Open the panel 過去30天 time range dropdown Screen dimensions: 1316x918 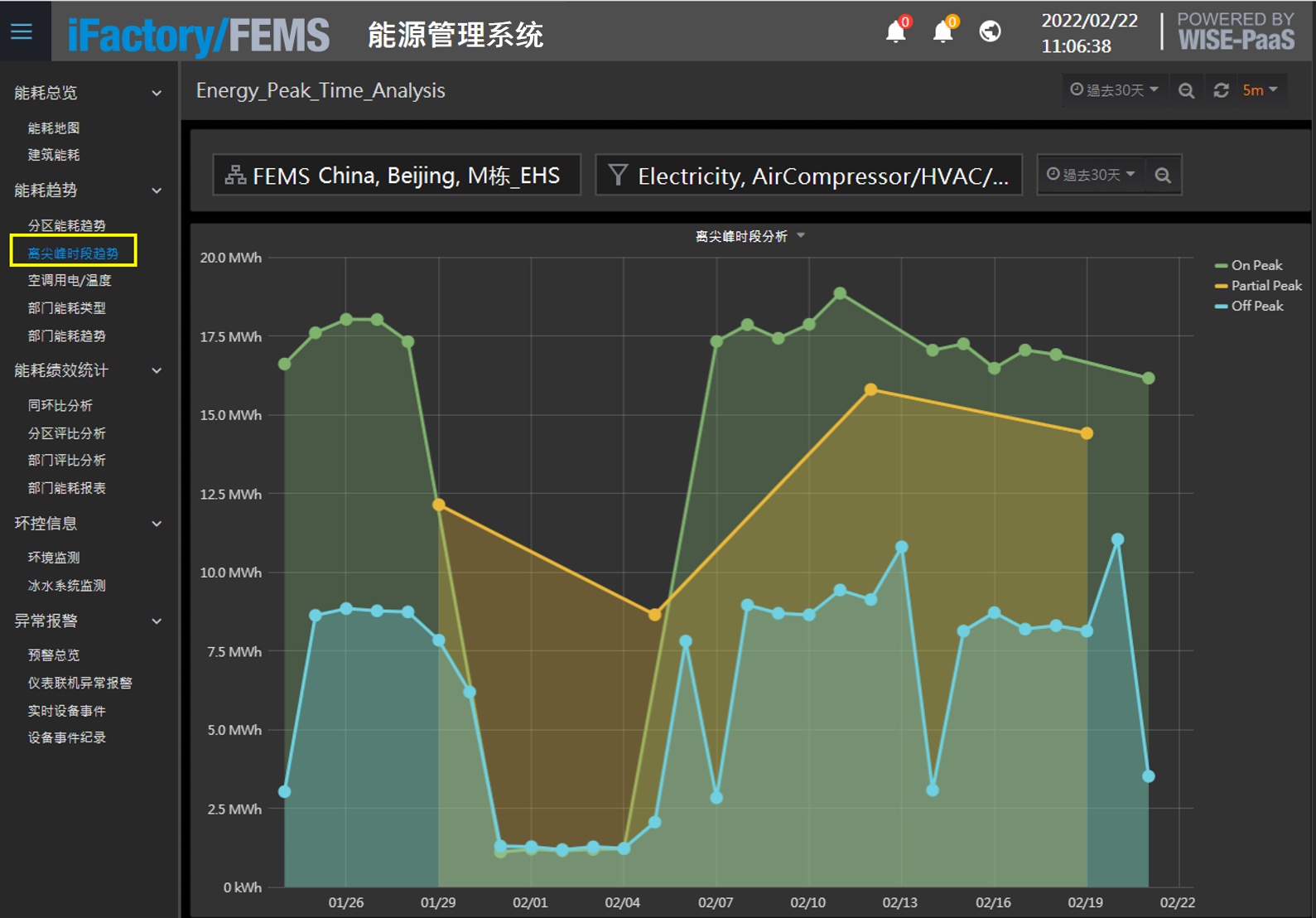(x=1091, y=175)
